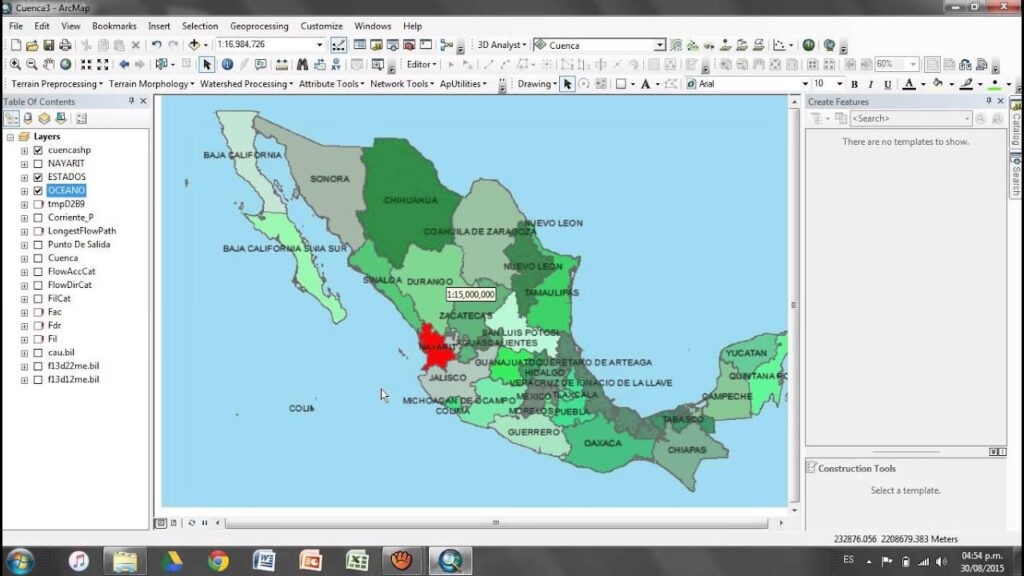Select the Find binoculars tool
This screenshot has height=576, width=1024.
pos(301,64)
